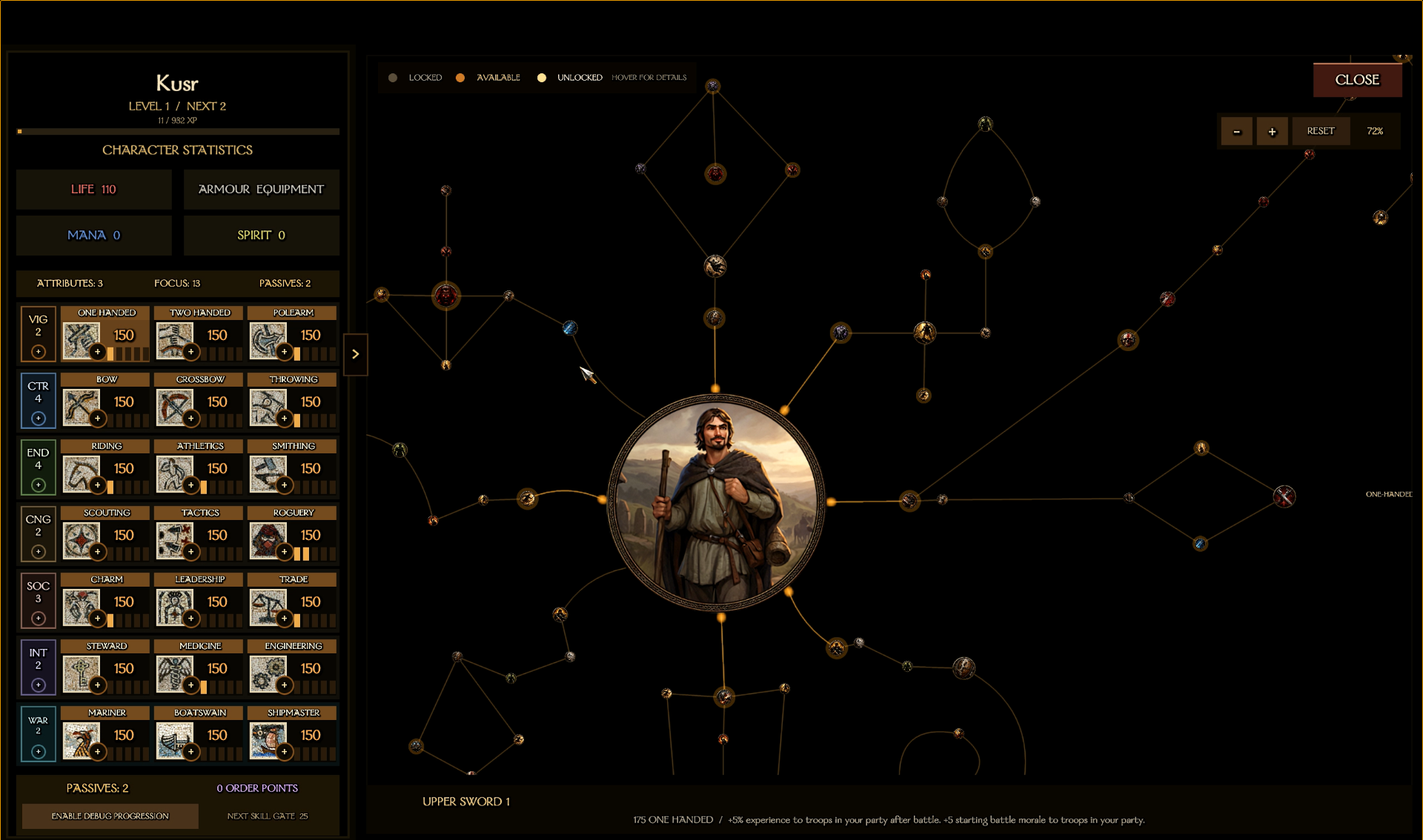Add focus point to Roguery skill
The height and width of the screenshot is (840, 1423).
[285, 552]
